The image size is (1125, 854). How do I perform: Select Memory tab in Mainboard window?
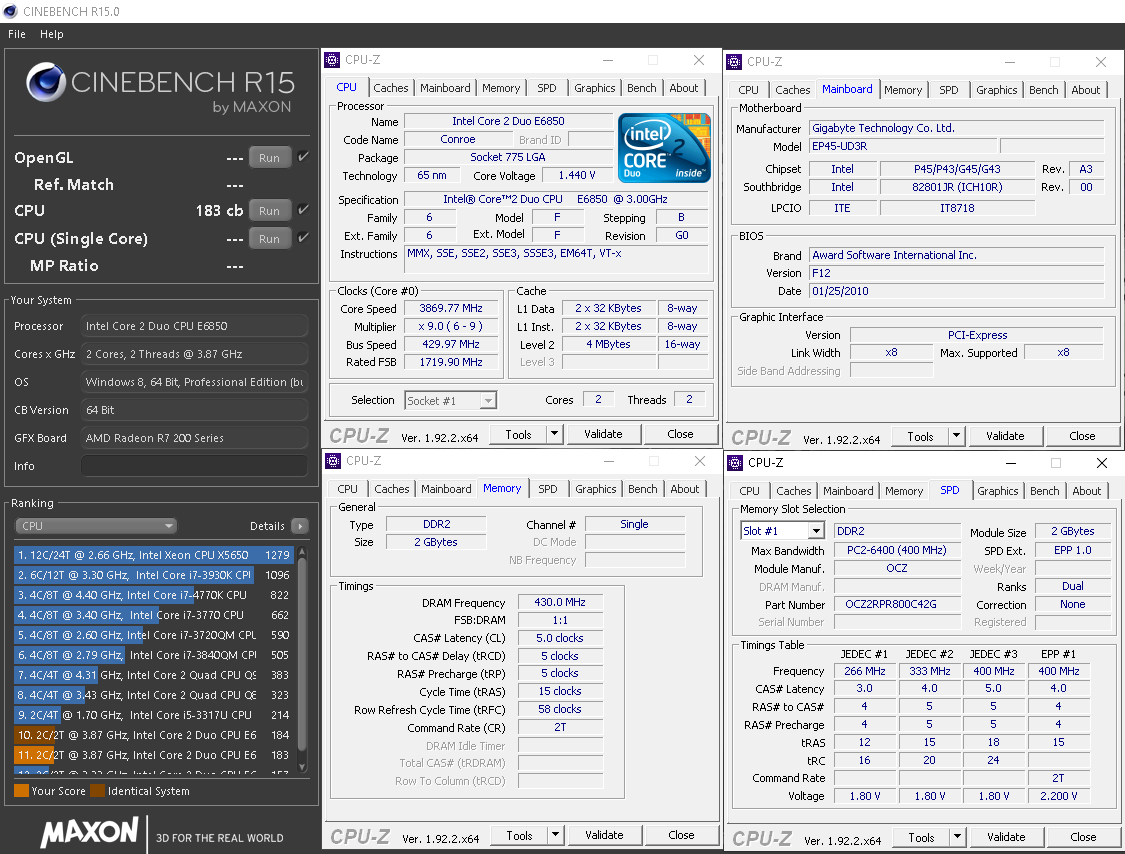click(903, 90)
